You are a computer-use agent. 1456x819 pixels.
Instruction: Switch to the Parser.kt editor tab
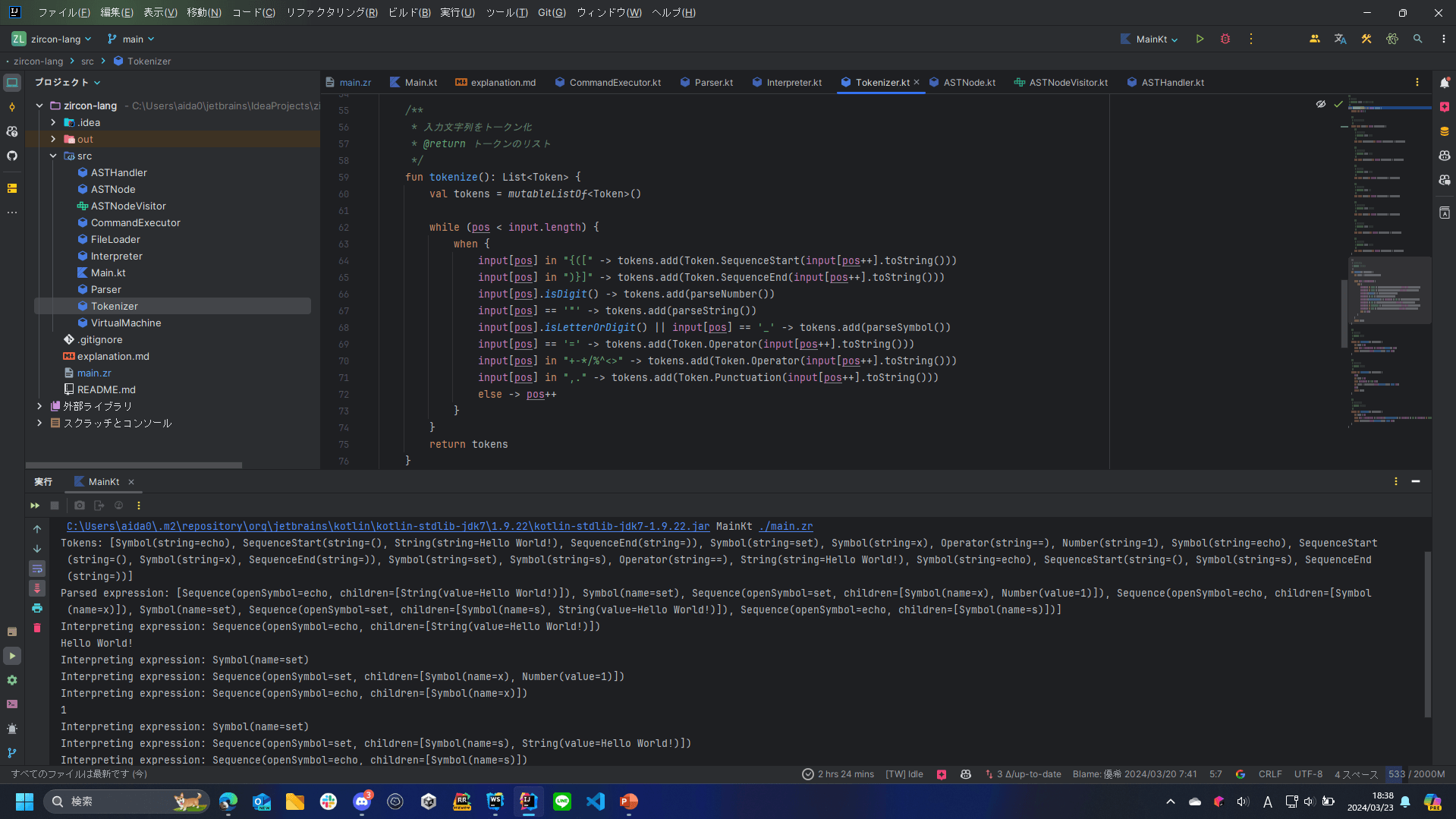coord(706,82)
